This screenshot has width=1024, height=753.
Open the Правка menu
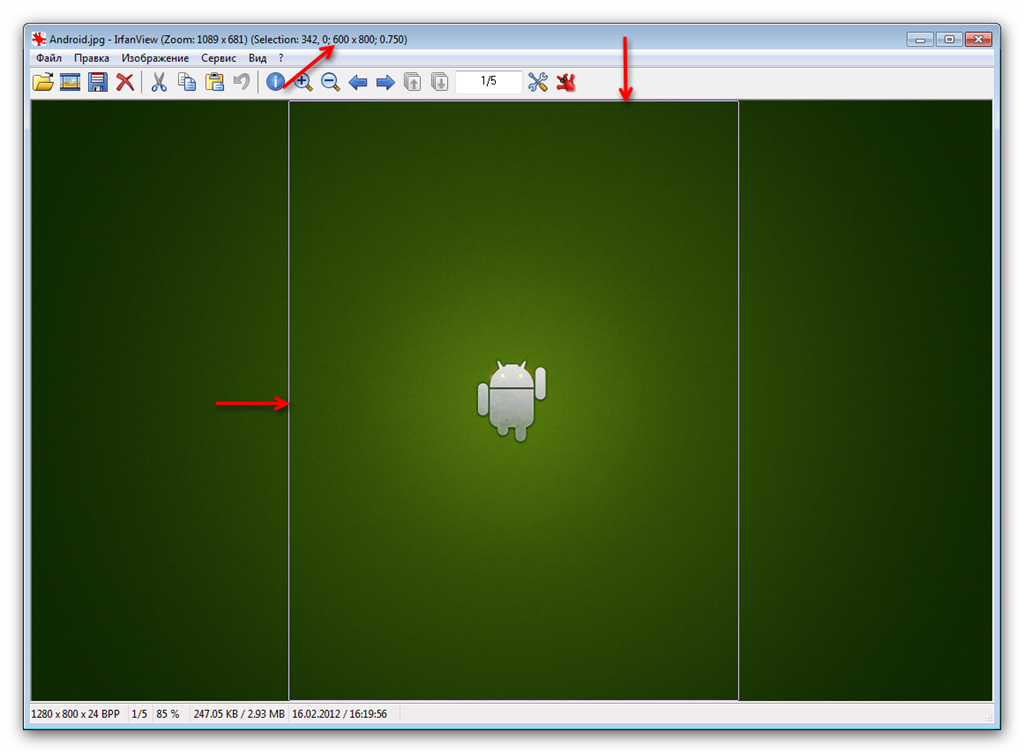pyautogui.click(x=91, y=58)
